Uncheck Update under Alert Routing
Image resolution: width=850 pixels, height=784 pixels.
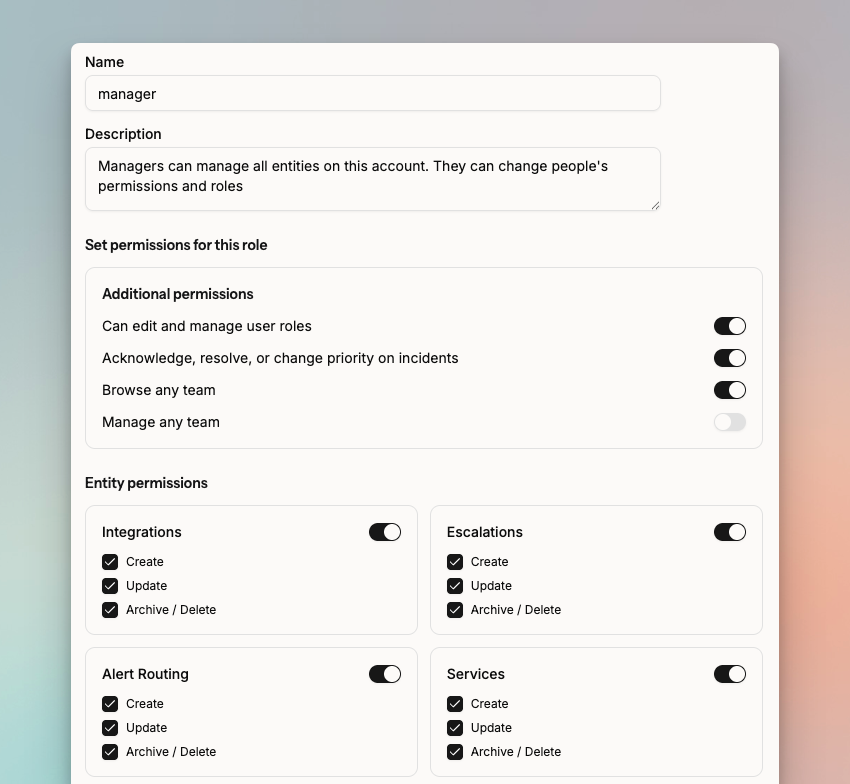(x=110, y=728)
